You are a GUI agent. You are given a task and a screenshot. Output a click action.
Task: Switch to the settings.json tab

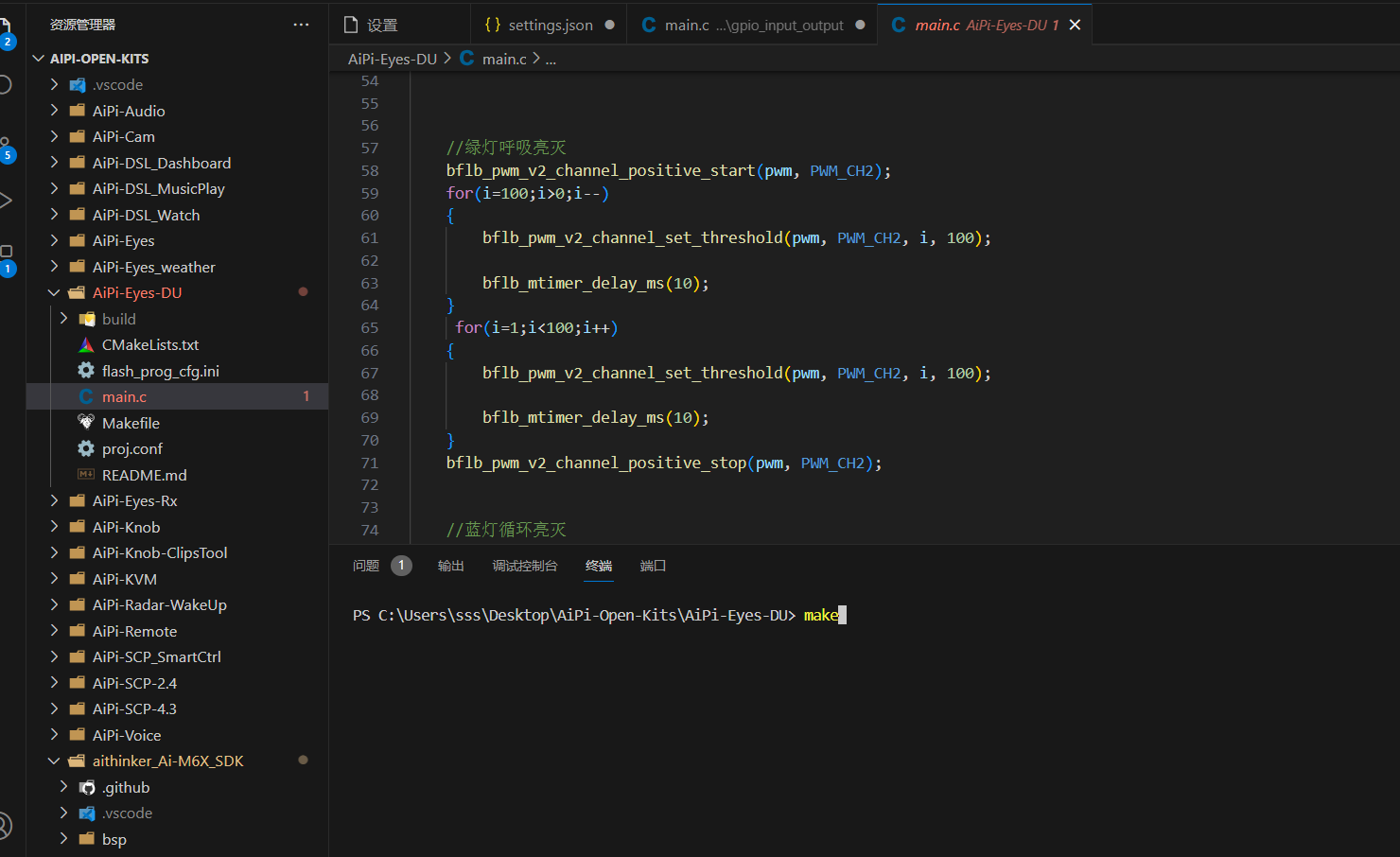pos(549,25)
